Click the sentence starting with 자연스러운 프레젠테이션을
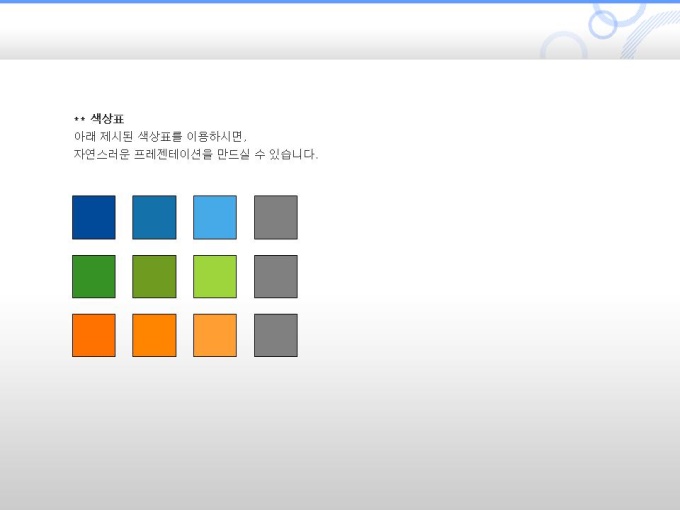680x510 pixels. pos(196,154)
